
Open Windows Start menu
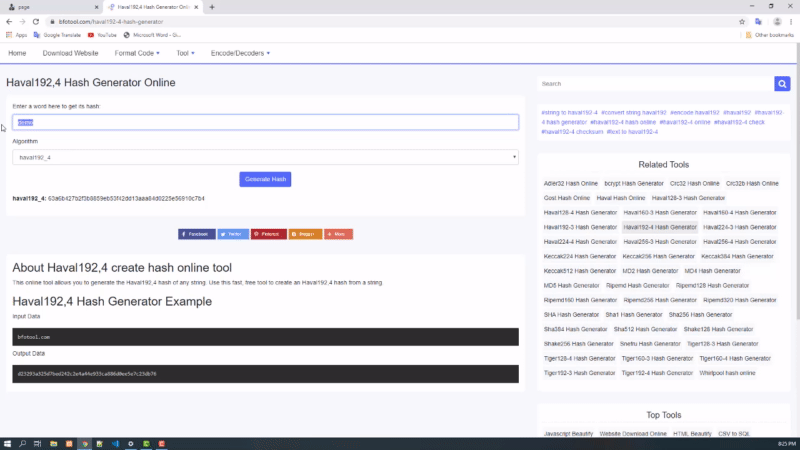point(8,442)
